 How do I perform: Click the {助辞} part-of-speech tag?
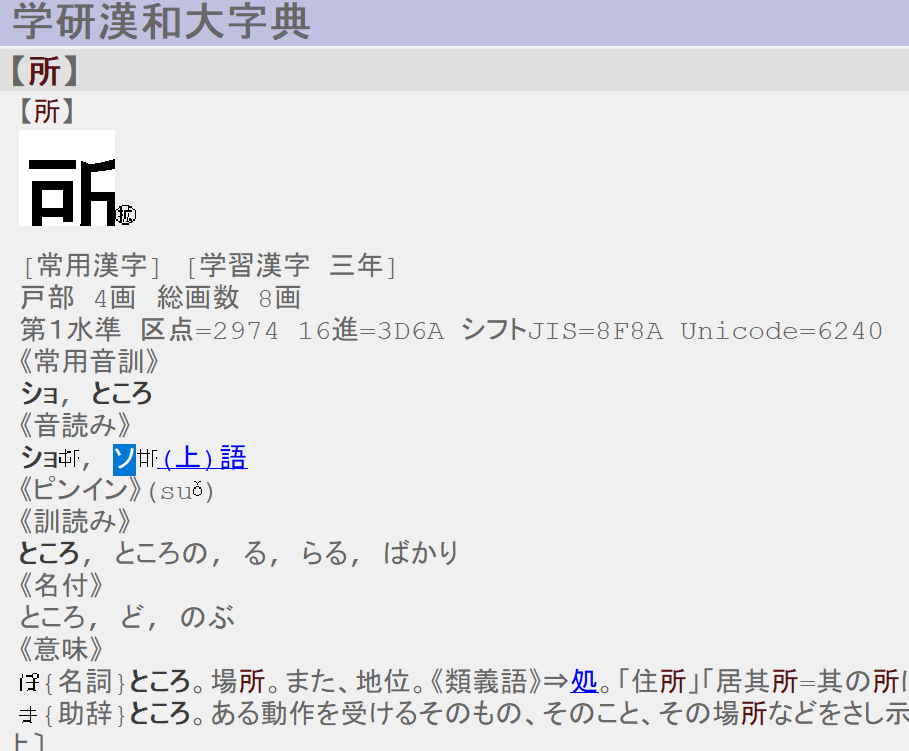pos(85,713)
